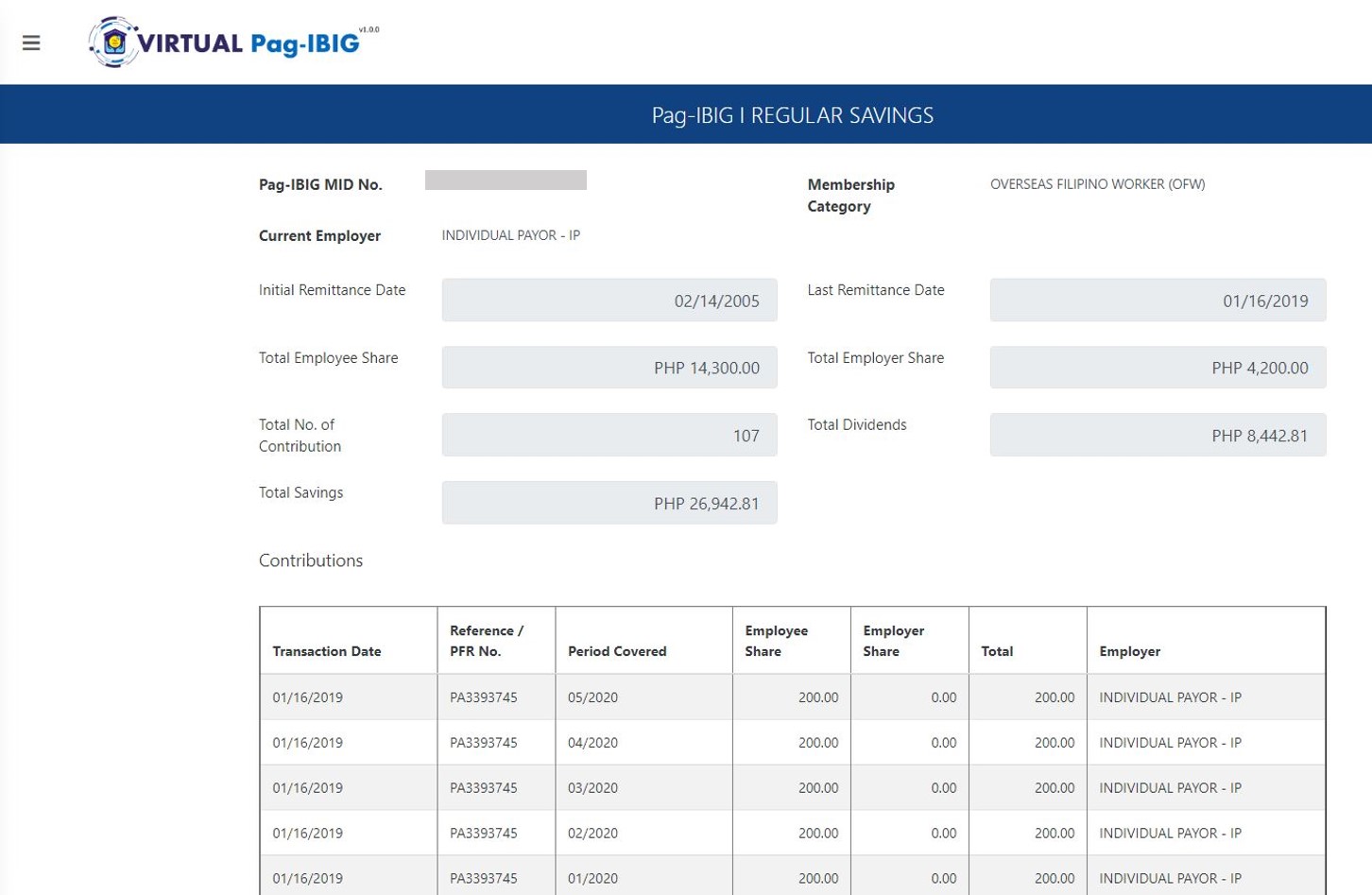Open the hamburger navigation menu
Viewport: 1372px width, 895px height.
coord(31,43)
